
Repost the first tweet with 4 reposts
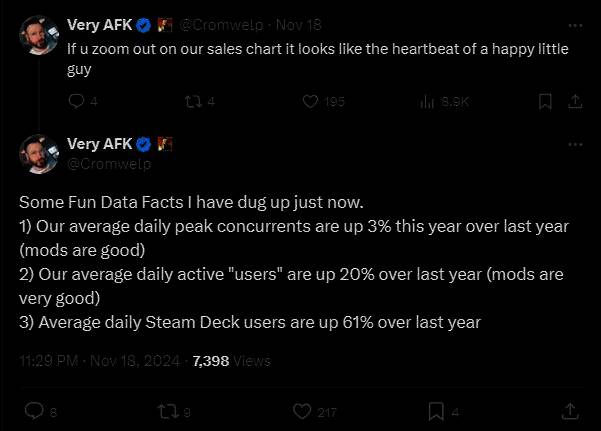tap(193, 101)
